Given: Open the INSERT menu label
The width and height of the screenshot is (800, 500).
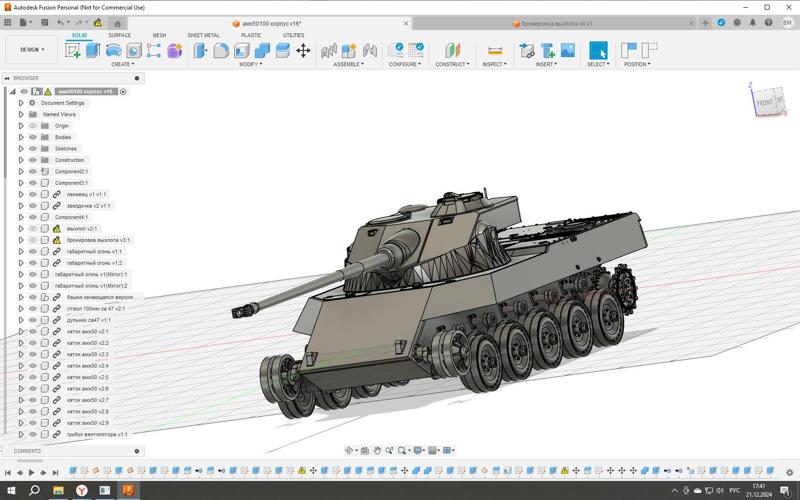Looking at the screenshot, I should 546,64.
